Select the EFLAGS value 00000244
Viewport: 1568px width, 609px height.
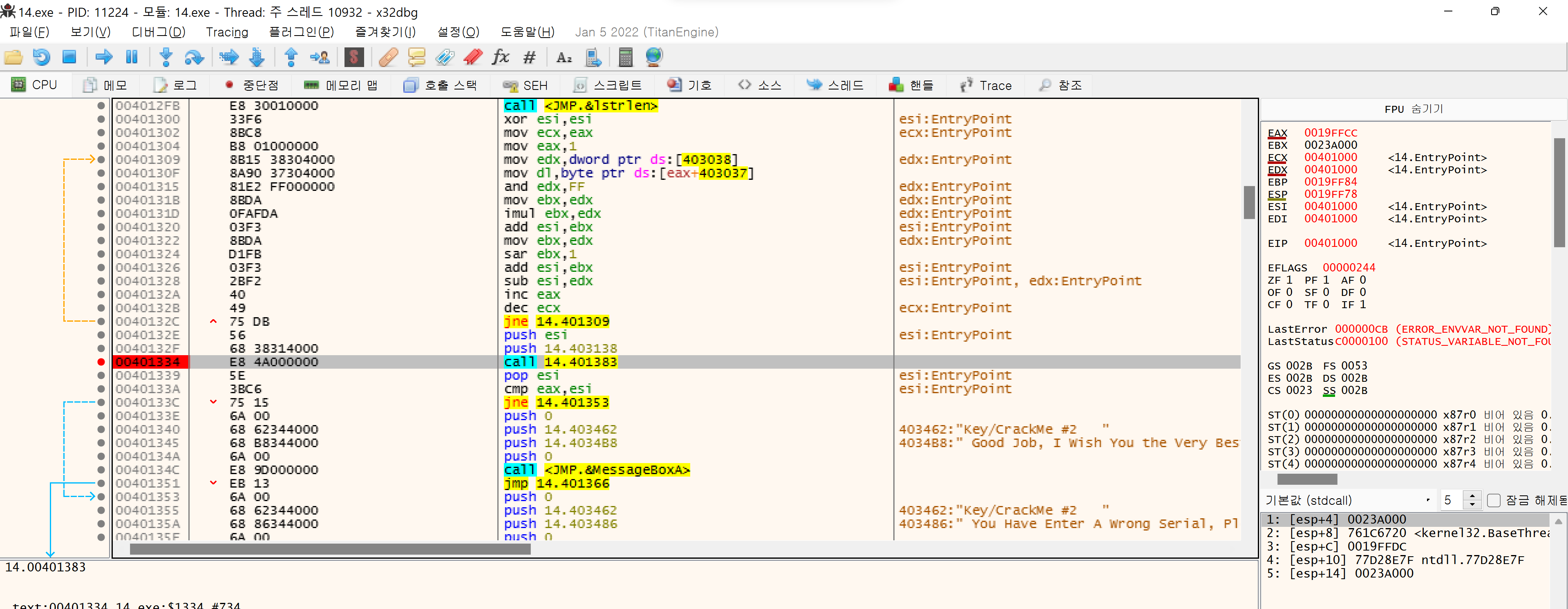[1348, 267]
